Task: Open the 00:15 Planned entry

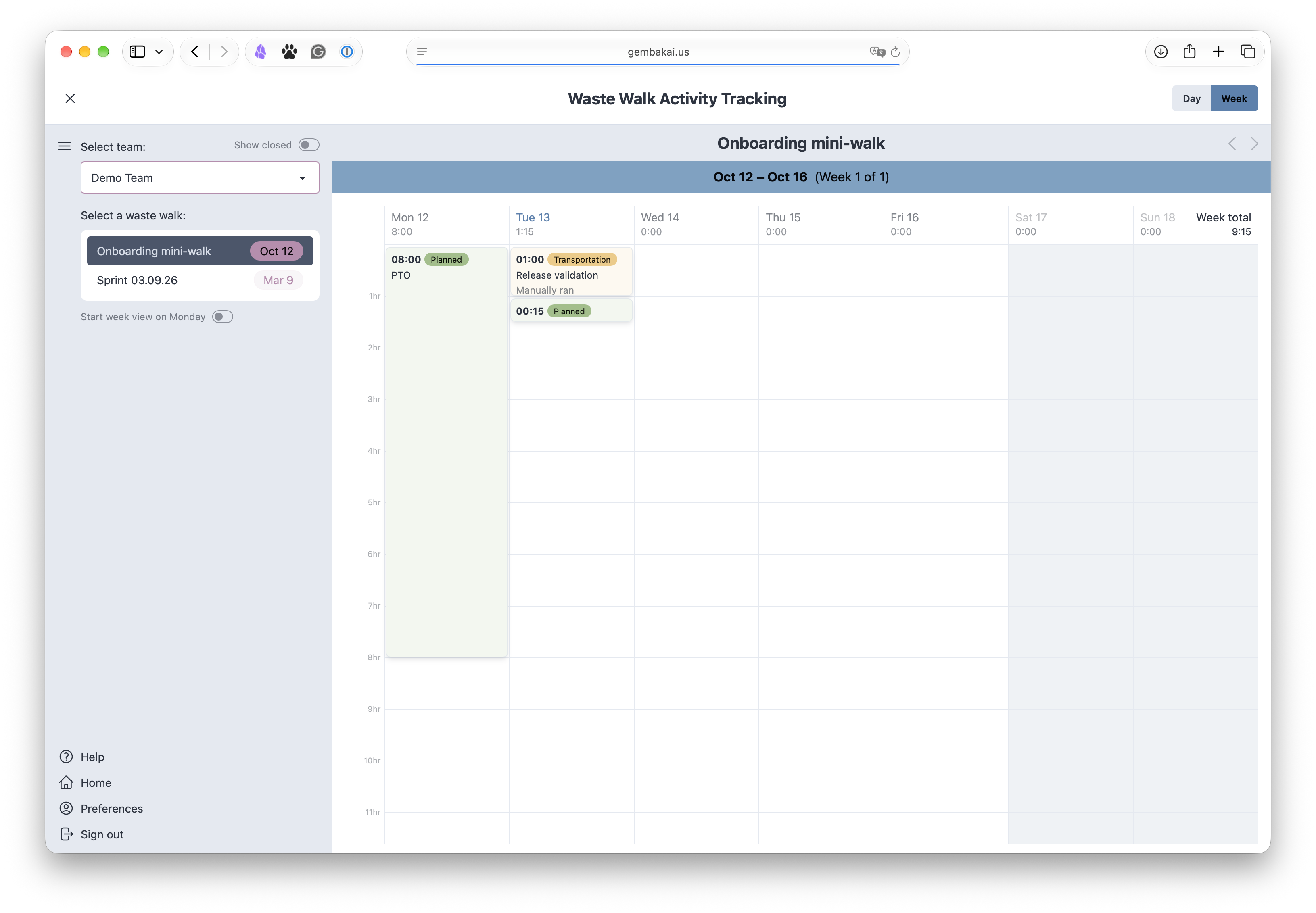Action: pos(571,311)
